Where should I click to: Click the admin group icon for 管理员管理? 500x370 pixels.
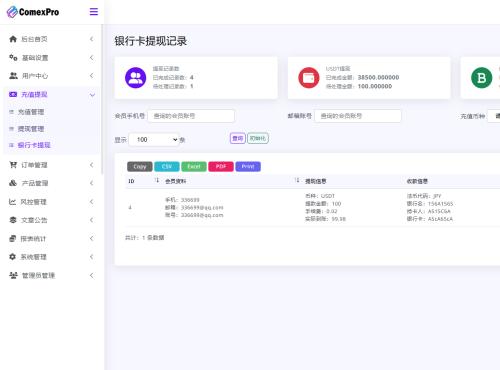click(13, 275)
